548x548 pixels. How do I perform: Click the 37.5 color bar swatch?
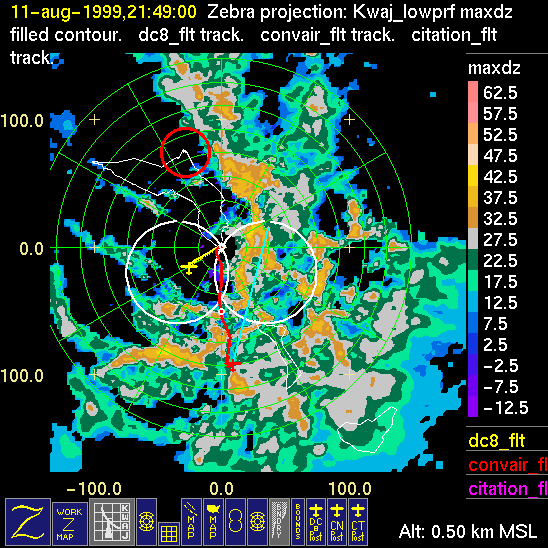[x=473, y=197]
